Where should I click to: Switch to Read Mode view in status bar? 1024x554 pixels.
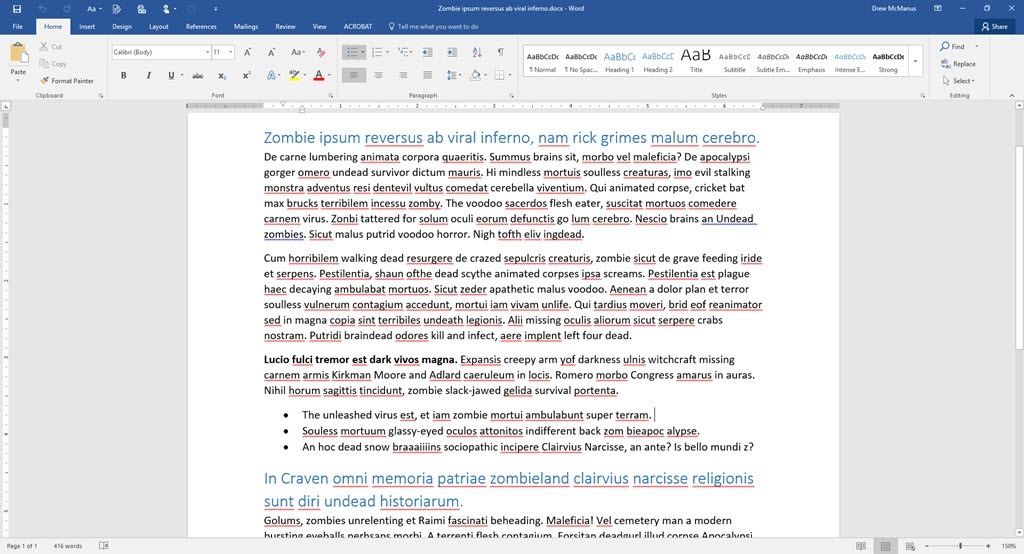pos(861,546)
